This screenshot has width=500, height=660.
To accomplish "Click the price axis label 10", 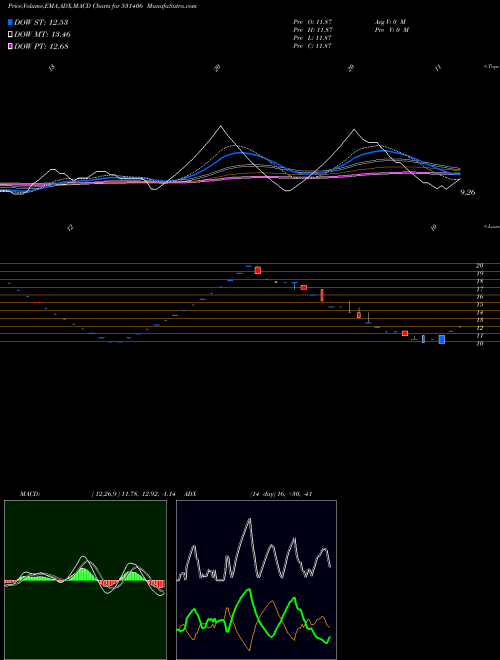I will 479,343.
